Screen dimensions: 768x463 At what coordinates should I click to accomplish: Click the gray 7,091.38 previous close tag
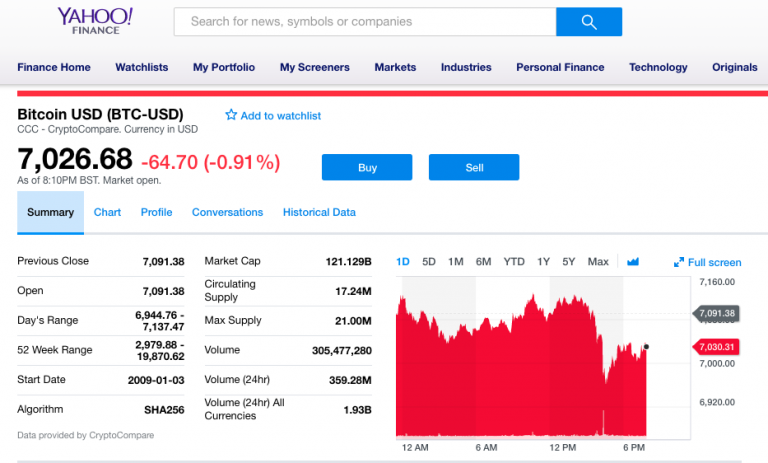pyautogui.click(x=716, y=313)
